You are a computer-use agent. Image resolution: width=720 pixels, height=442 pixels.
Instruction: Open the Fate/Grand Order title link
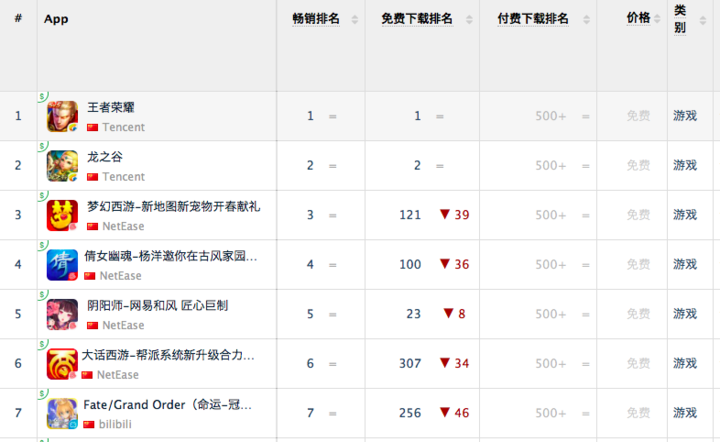[168, 405]
